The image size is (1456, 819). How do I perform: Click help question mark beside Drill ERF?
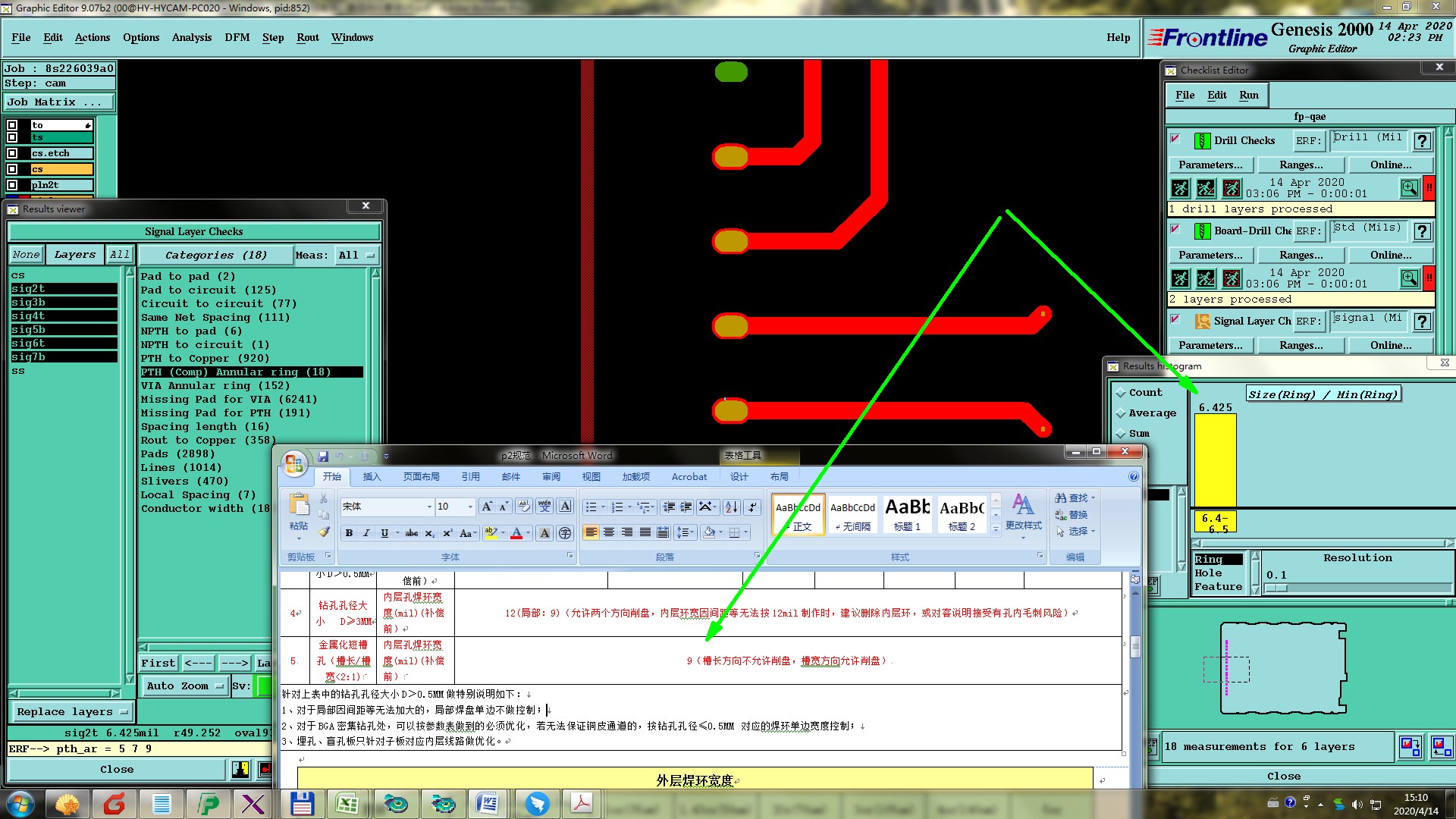(x=1423, y=141)
